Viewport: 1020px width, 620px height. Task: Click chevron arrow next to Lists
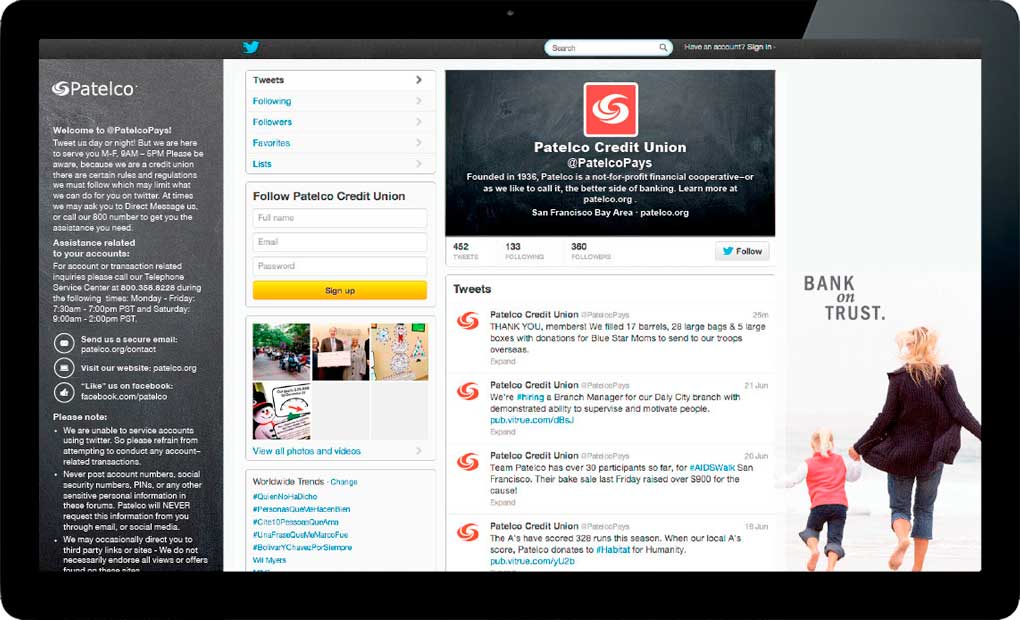click(x=418, y=163)
